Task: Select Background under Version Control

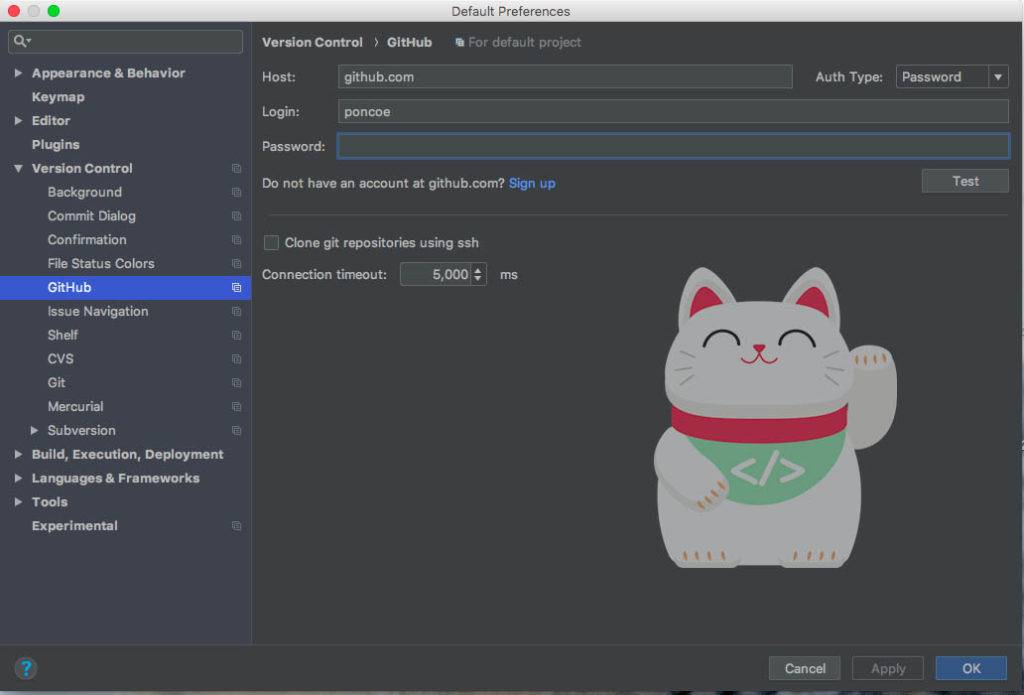Action: click(84, 192)
